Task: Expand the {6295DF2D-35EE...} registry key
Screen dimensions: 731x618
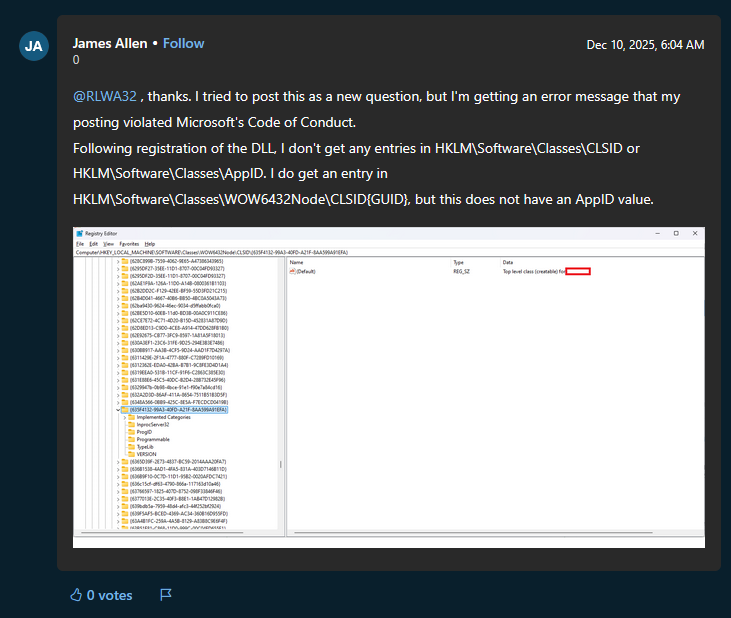Action: pos(118,276)
